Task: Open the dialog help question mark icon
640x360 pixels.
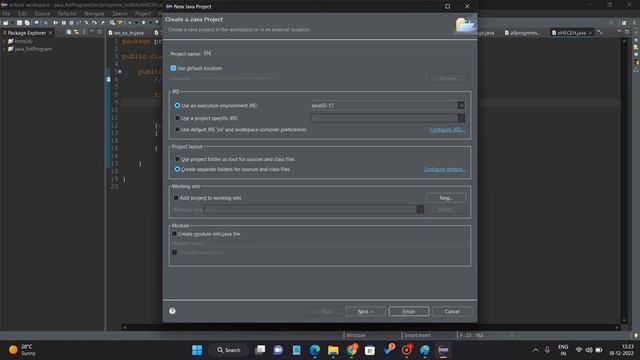Action: coord(172,311)
